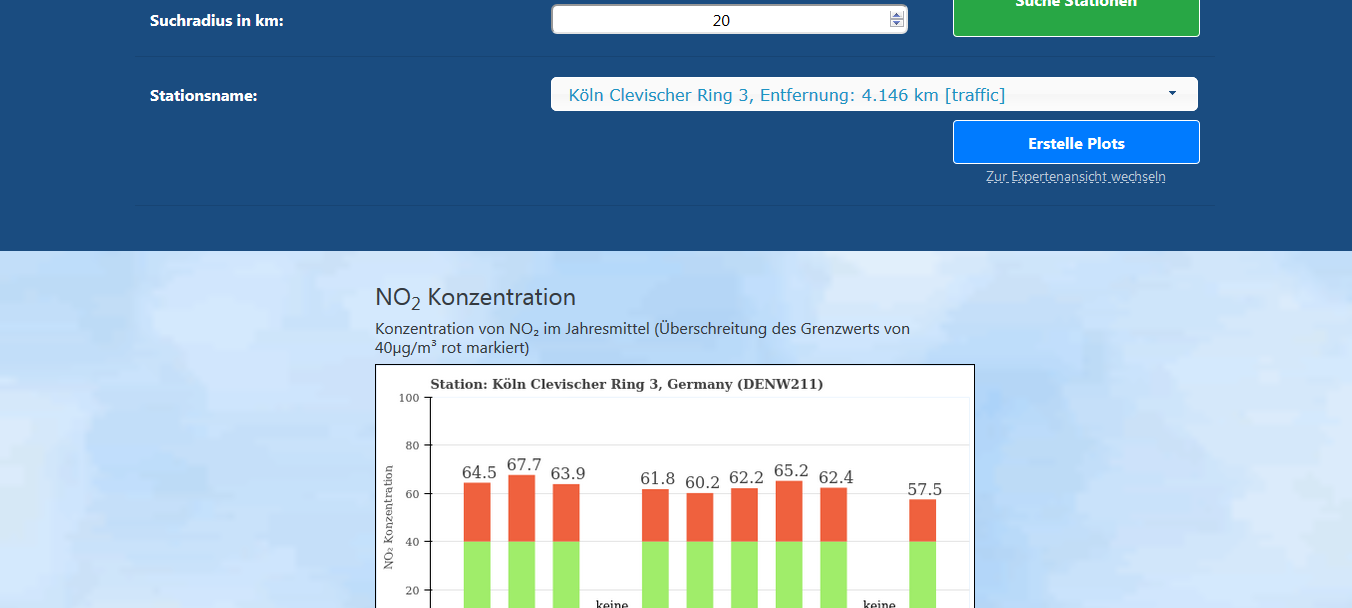1352x608 pixels.
Task: Open the Stationsname dropdown list
Action: tap(874, 95)
